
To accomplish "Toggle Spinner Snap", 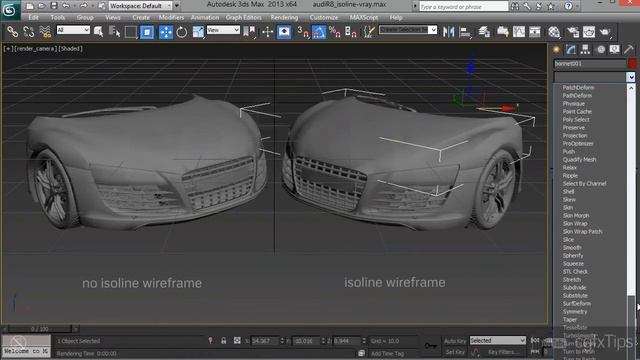I will coord(351,31).
